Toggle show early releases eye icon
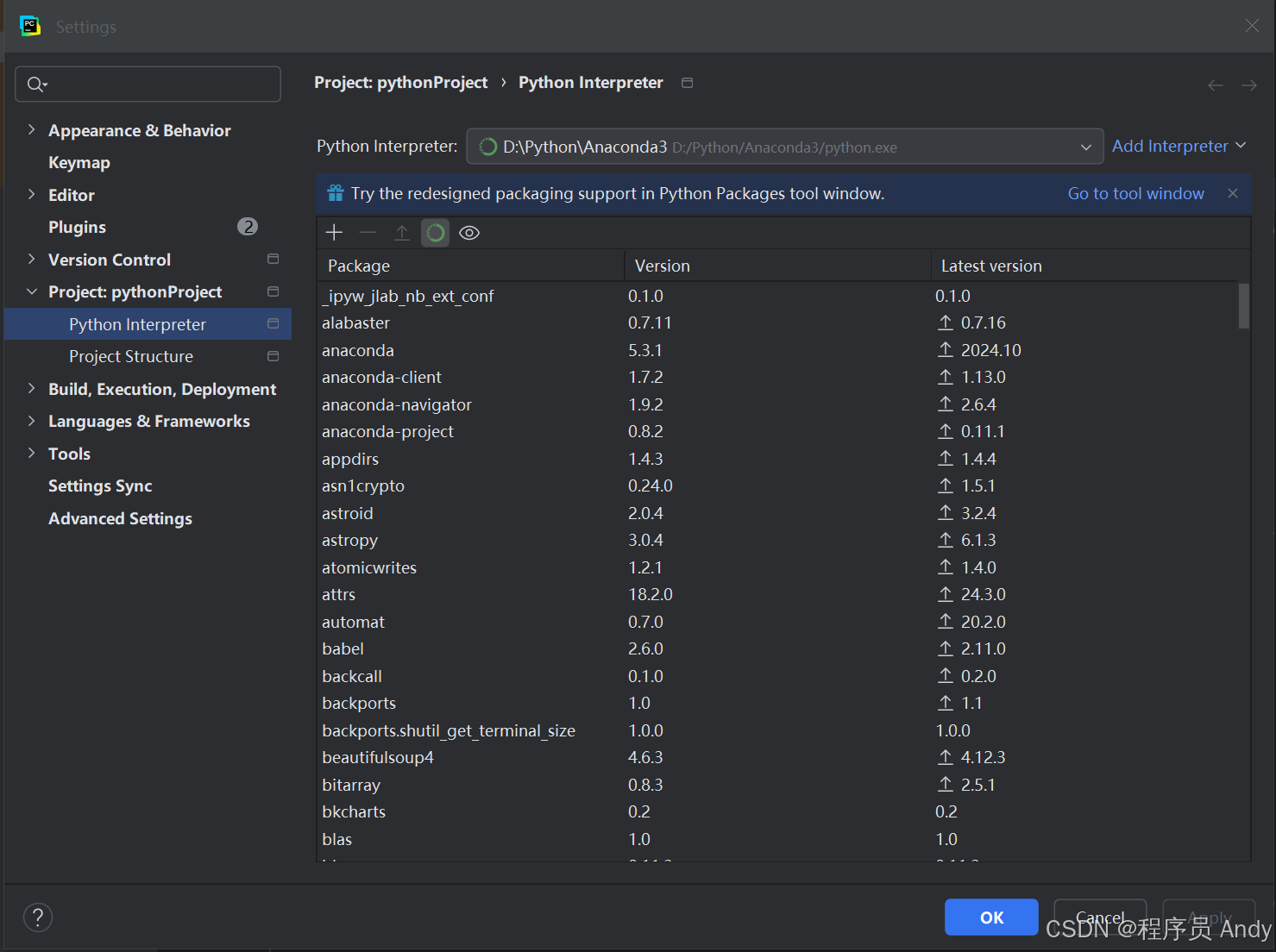Viewport: 1276px width, 952px height. click(x=469, y=233)
